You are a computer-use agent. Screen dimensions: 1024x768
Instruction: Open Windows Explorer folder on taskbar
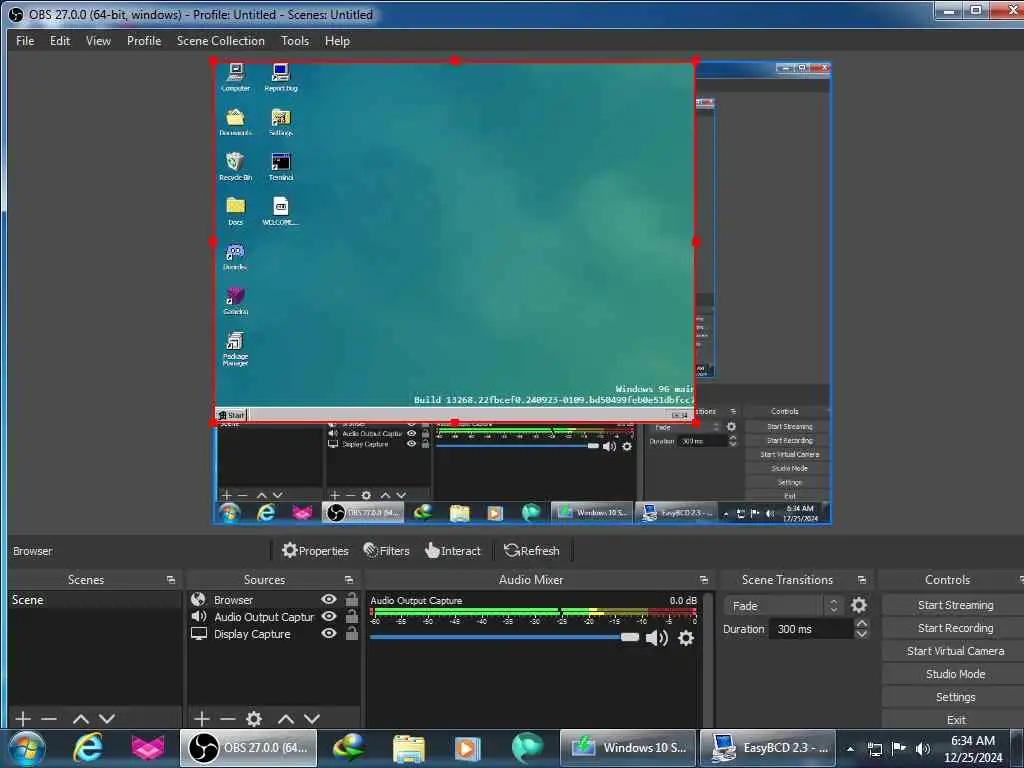(409, 748)
